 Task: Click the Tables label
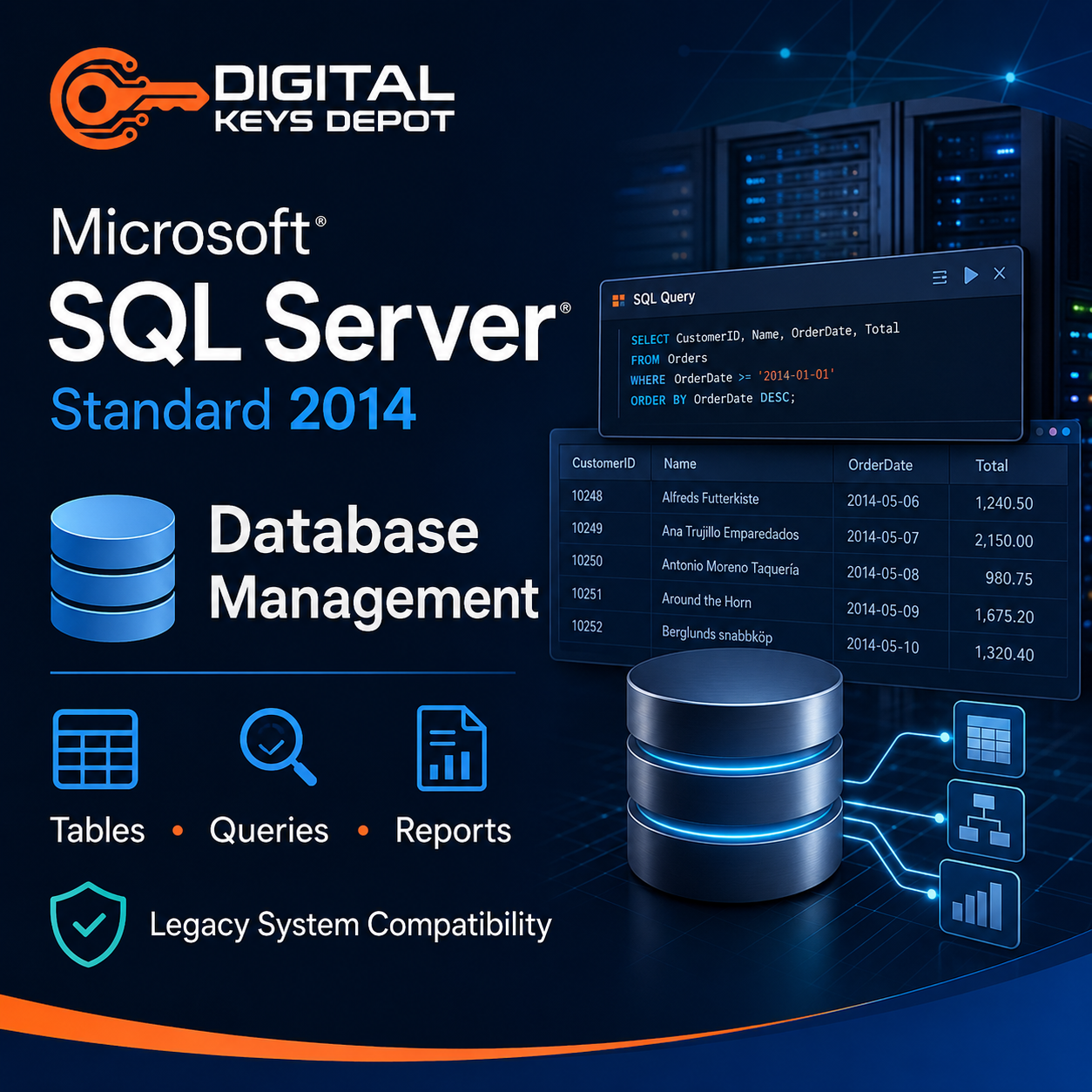[x=98, y=831]
